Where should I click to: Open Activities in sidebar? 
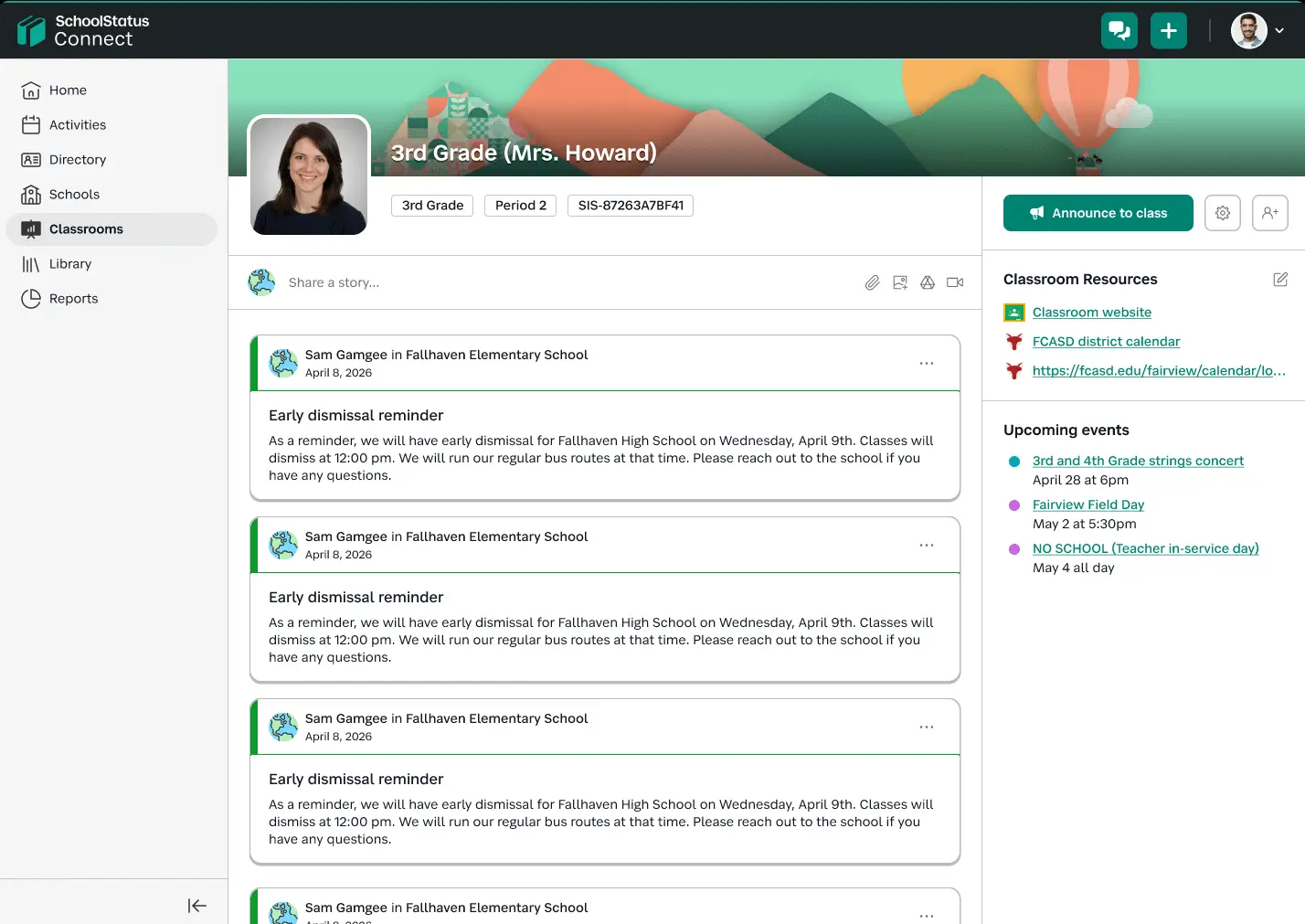(111, 125)
